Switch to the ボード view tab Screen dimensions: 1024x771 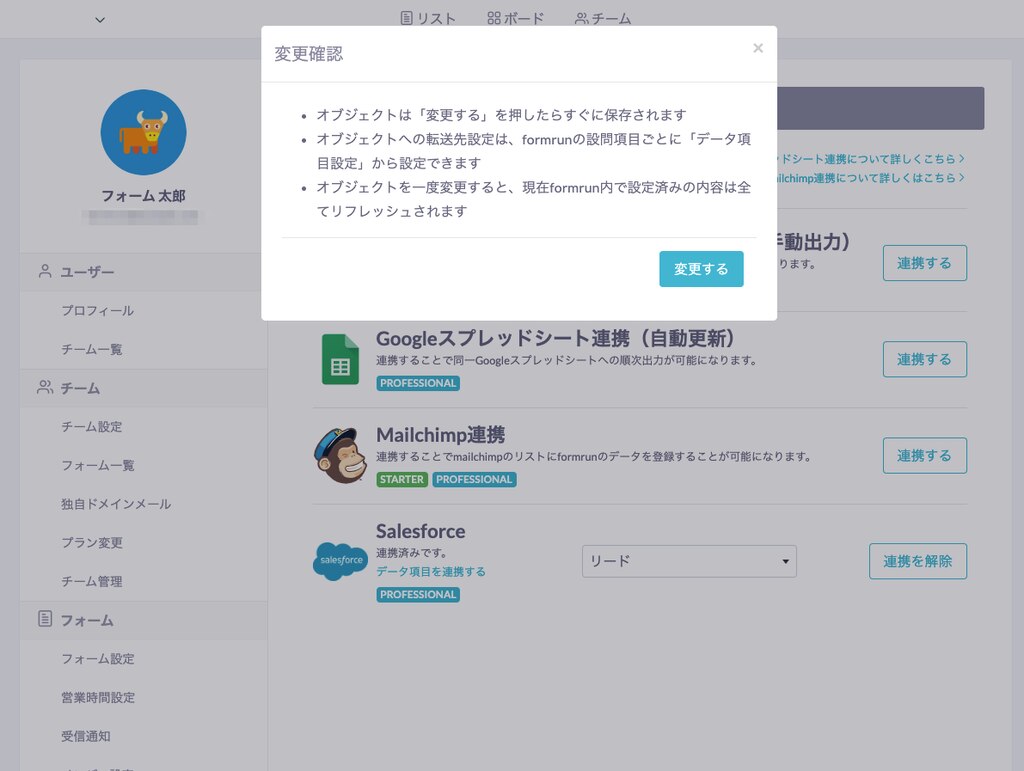(516, 18)
